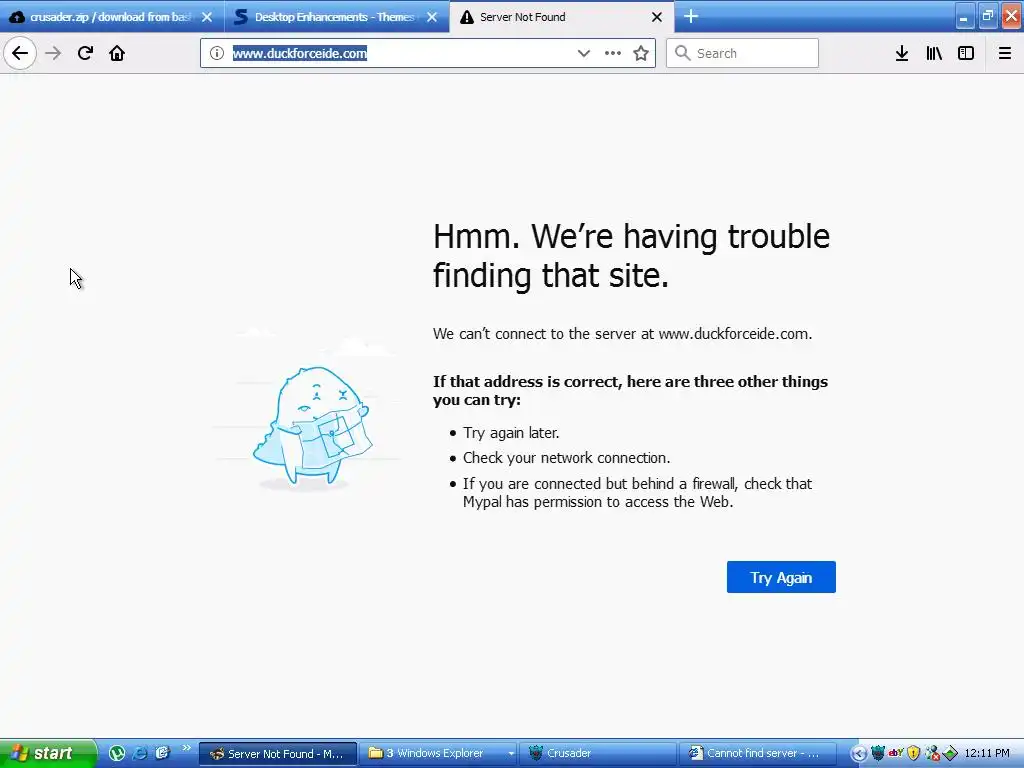This screenshot has height=768, width=1024.
Task: Click the eBay tray icon
Action: coord(896,753)
